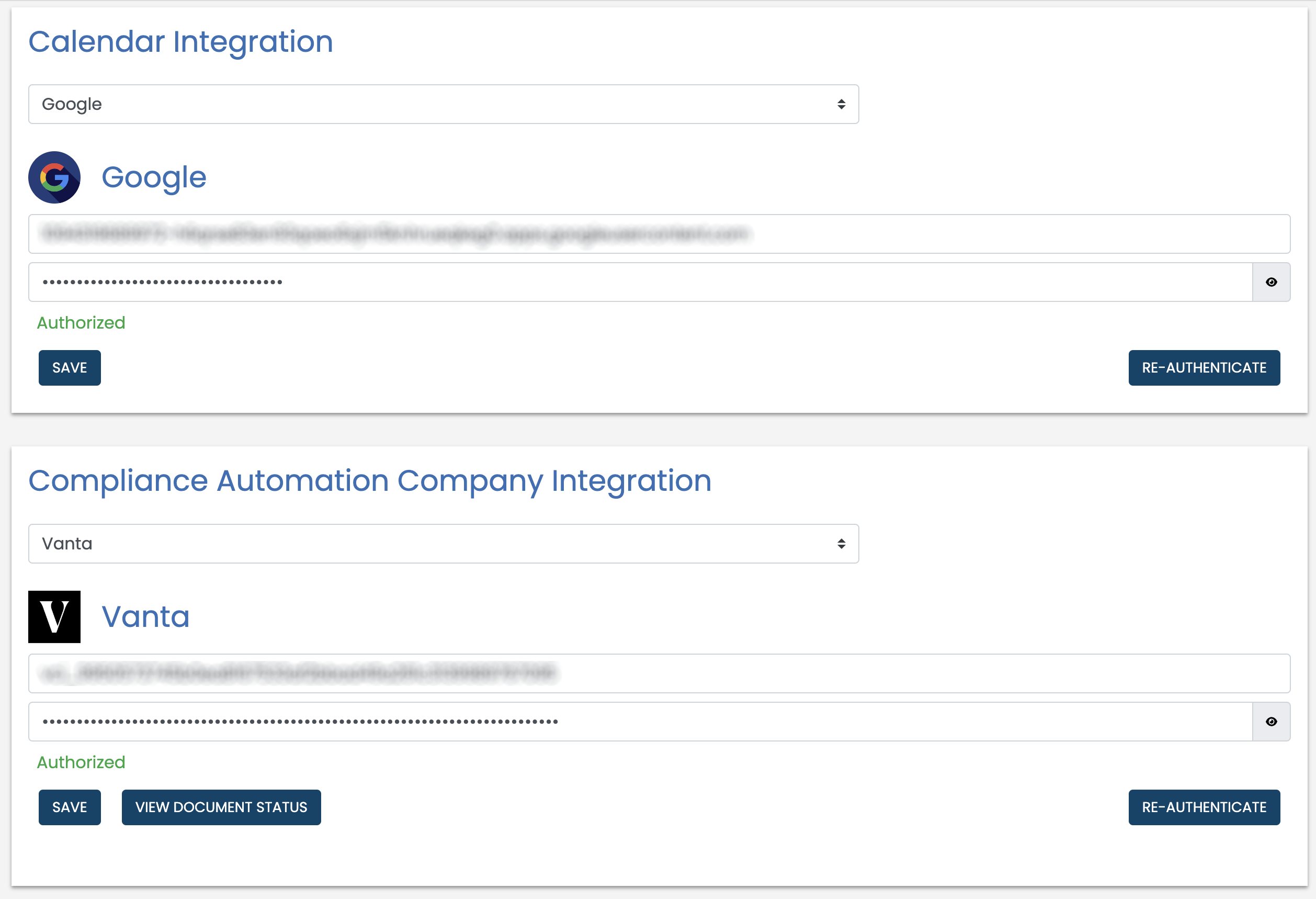Click into the Google secret password field
Image resolution: width=1316 pixels, height=899 pixels.
640,282
